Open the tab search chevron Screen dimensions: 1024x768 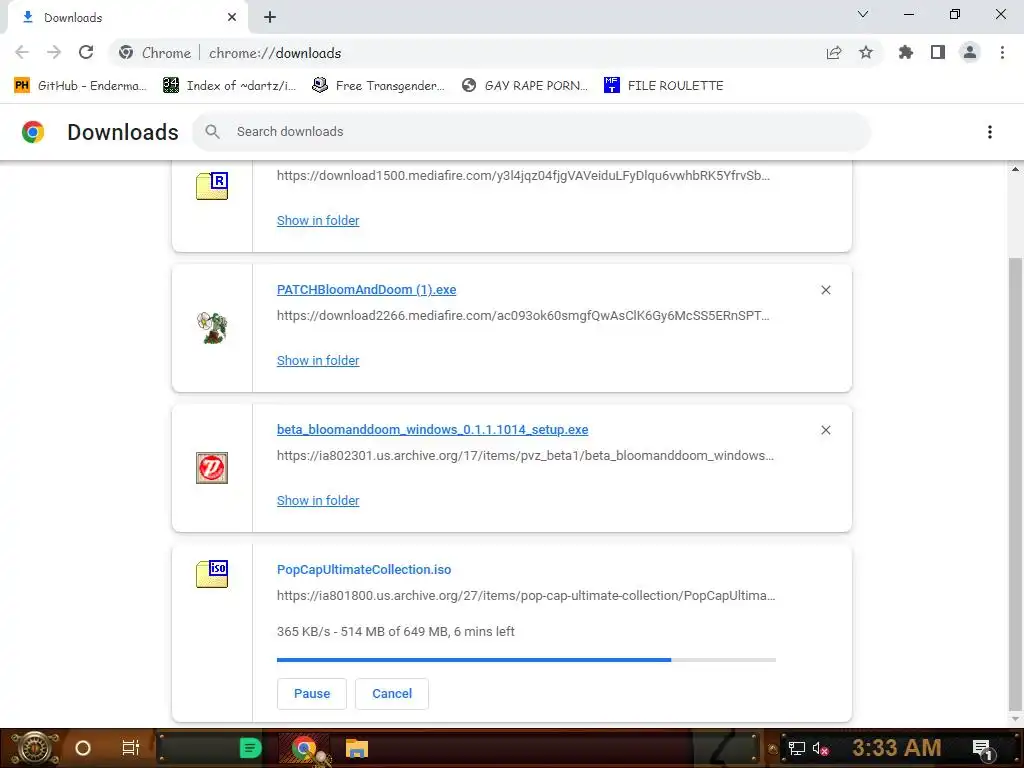tap(863, 14)
